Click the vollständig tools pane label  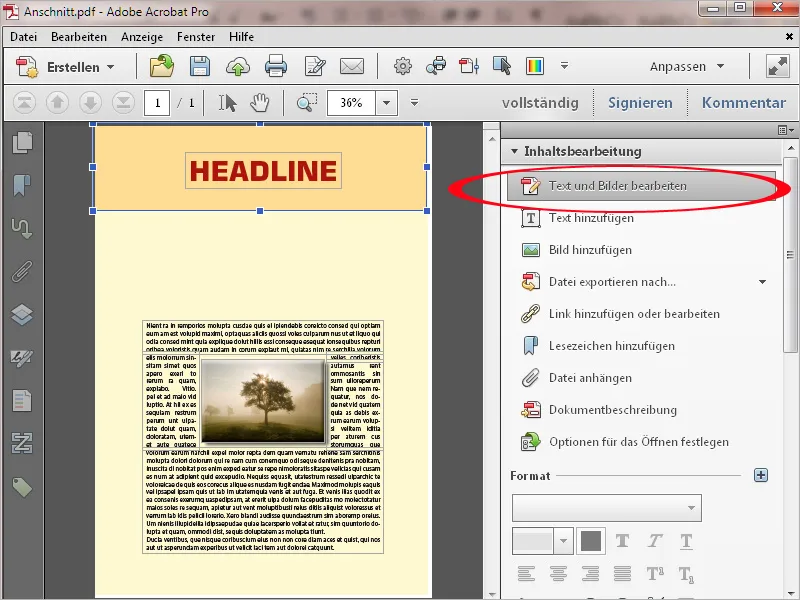tap(540, 103)
